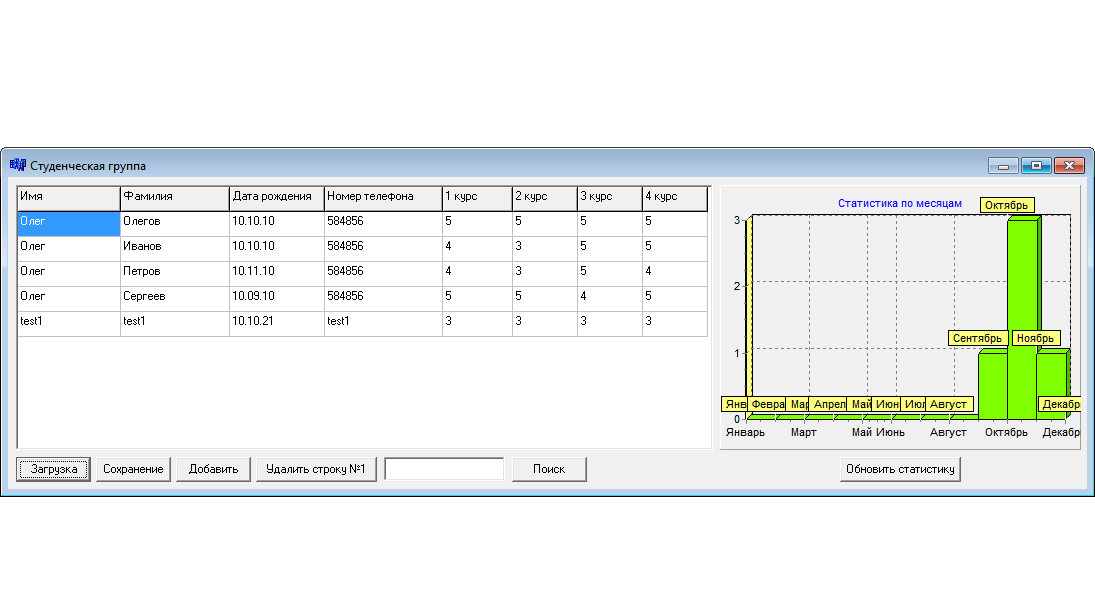Viewport: 1095px width, 600px height.
Task: Select the cell with surname Иванов
Action: click(x=175, y=249)
